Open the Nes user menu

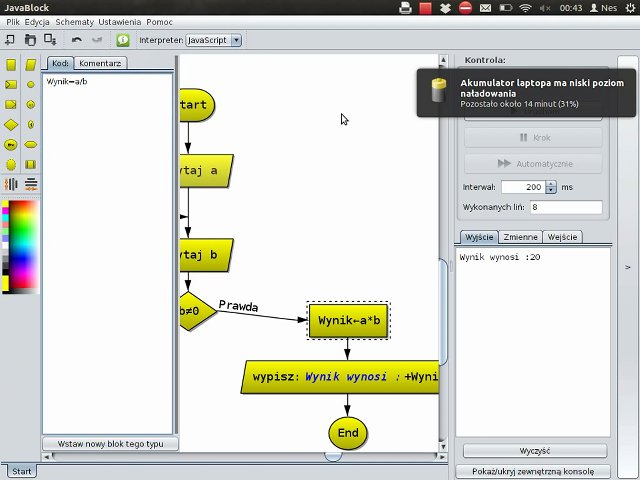604,8
